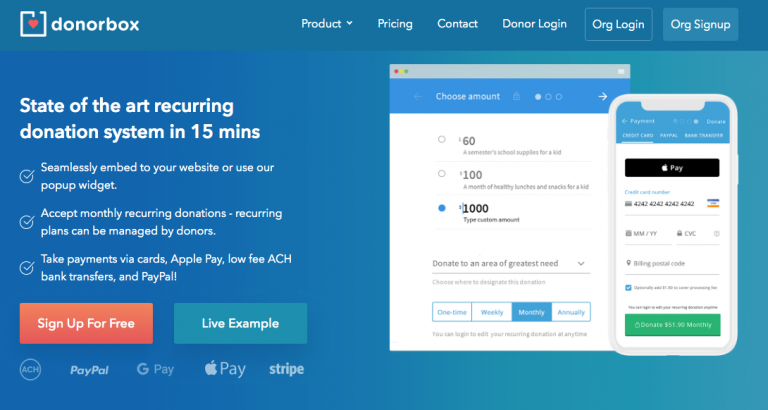
Task: Click the back arrow beside Choose amount
Action: [417, 97]
